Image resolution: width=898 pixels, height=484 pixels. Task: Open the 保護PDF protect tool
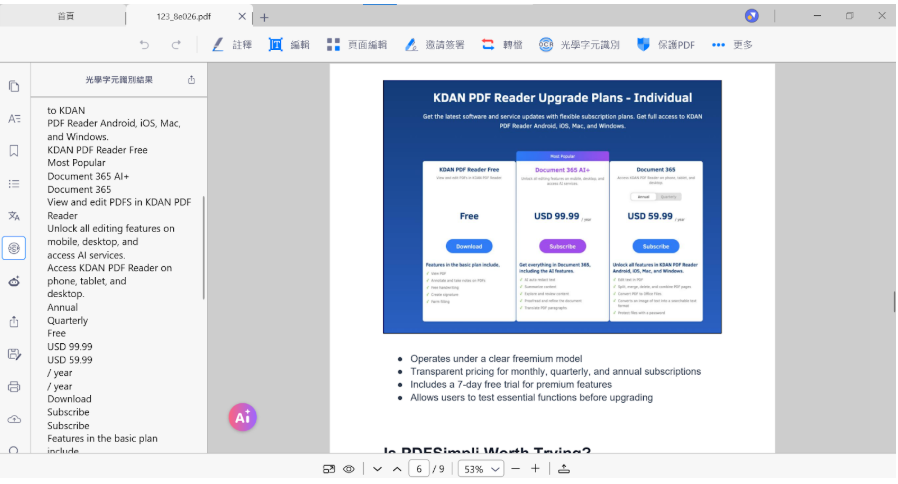tap(666, 45)
